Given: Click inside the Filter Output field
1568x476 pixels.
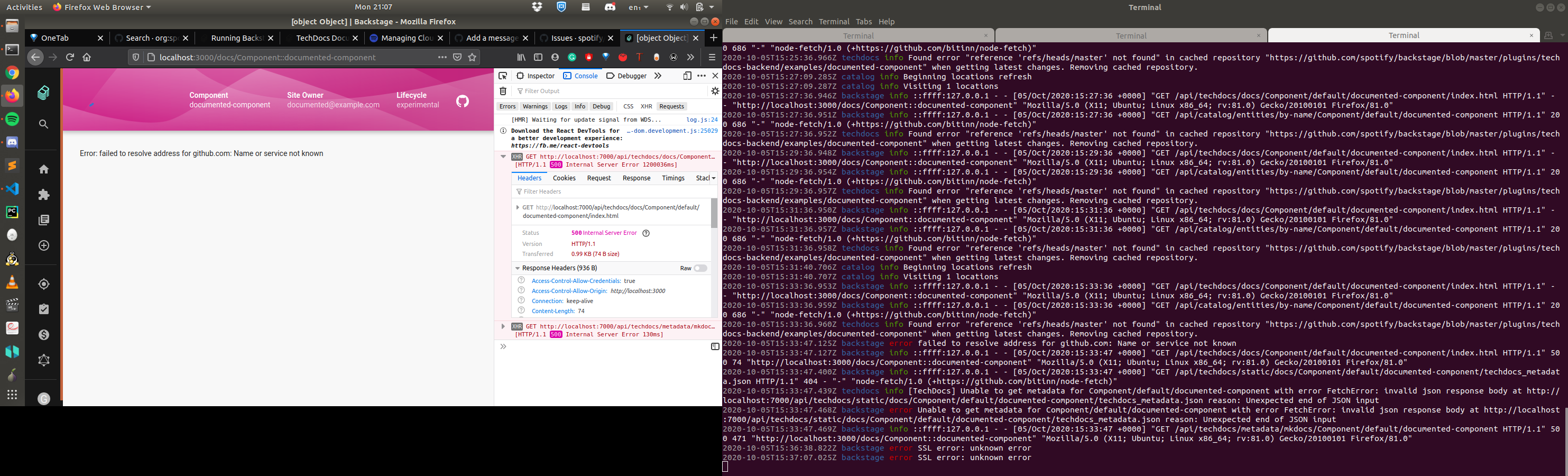Looking at the screenshot, I should [548, 90].
